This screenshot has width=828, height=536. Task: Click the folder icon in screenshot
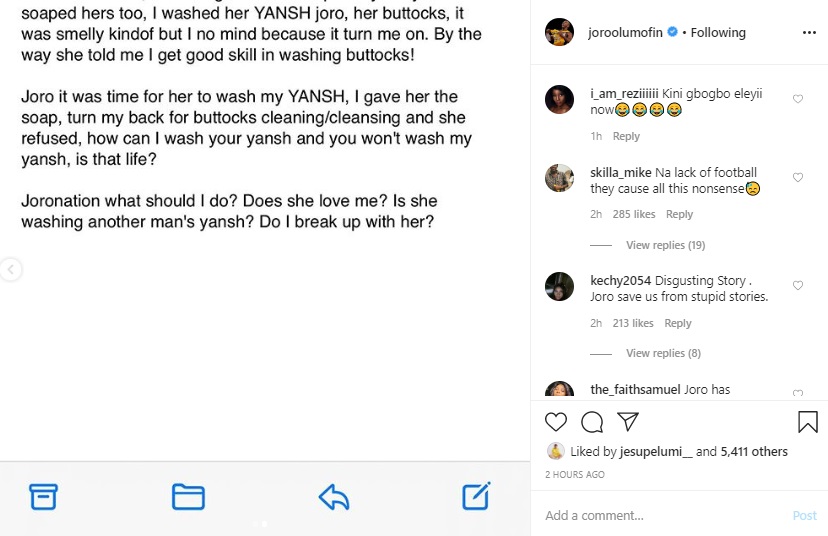(188, 496)
